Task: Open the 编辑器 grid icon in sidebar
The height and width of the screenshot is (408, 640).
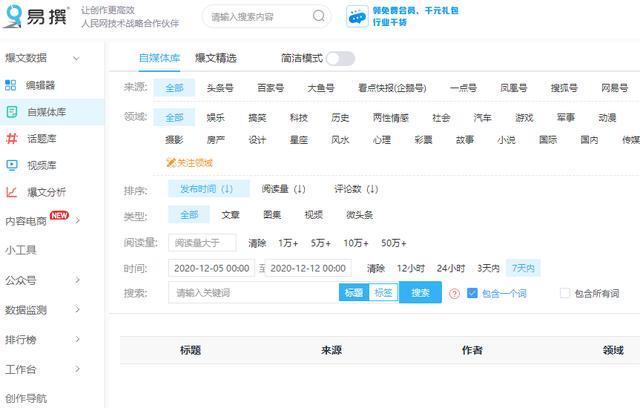Action: 11,85
